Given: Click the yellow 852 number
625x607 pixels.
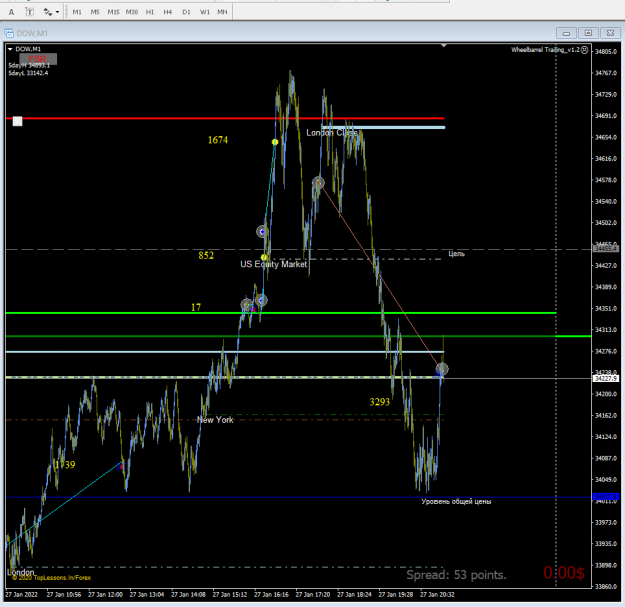Looking at the screenshot, I should click(206, 255).
